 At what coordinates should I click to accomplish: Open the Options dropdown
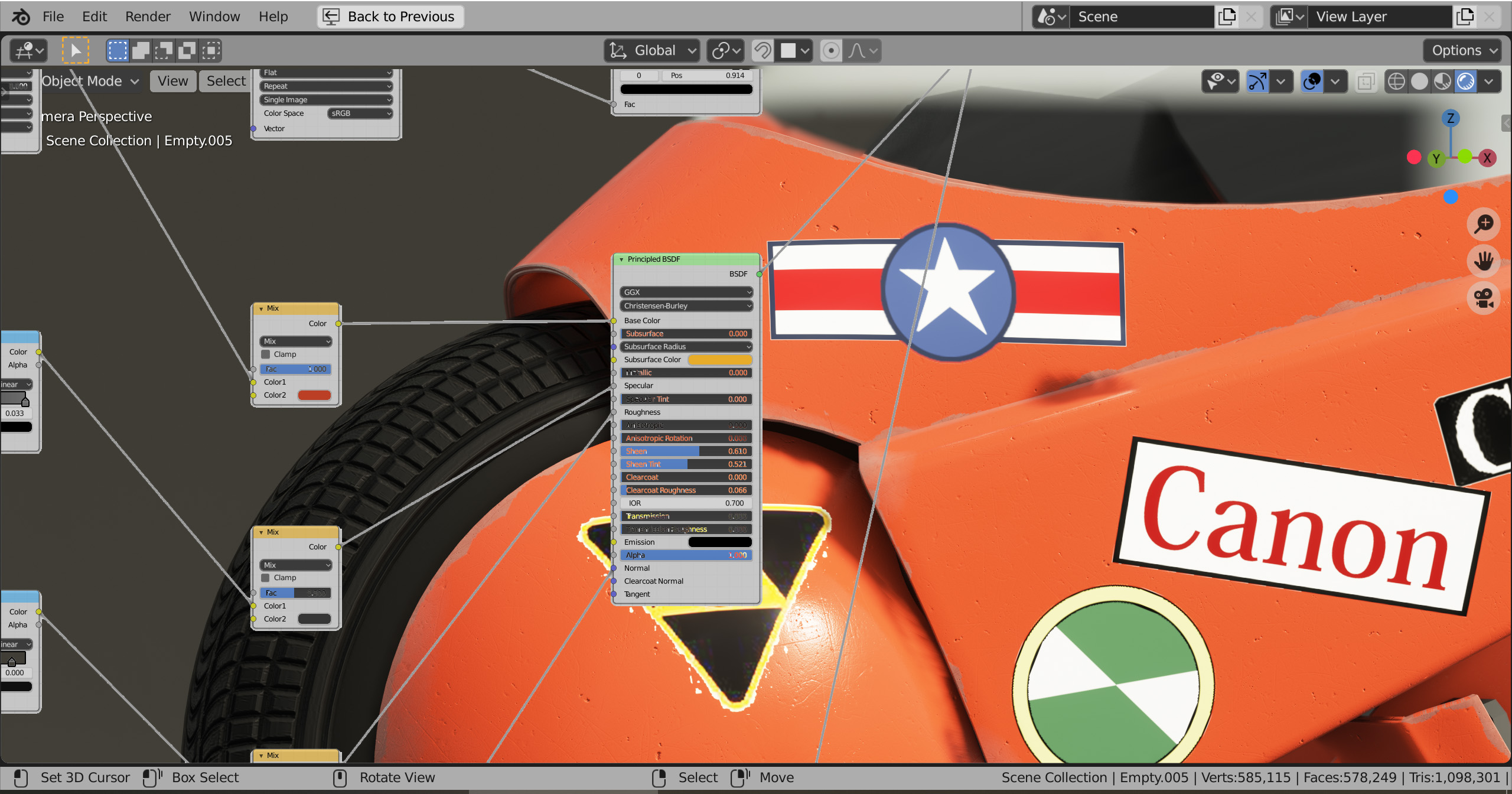1462,50
